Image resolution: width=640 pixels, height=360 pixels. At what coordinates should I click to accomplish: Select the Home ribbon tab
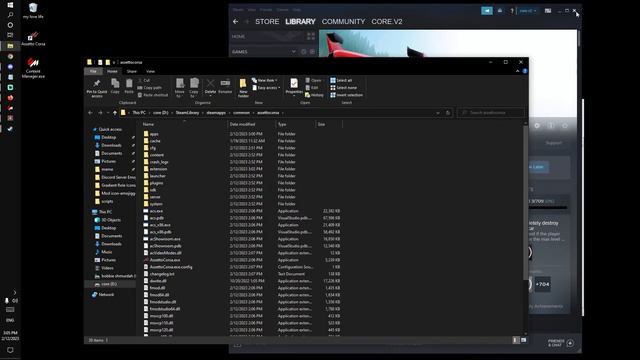click(112, 71)
